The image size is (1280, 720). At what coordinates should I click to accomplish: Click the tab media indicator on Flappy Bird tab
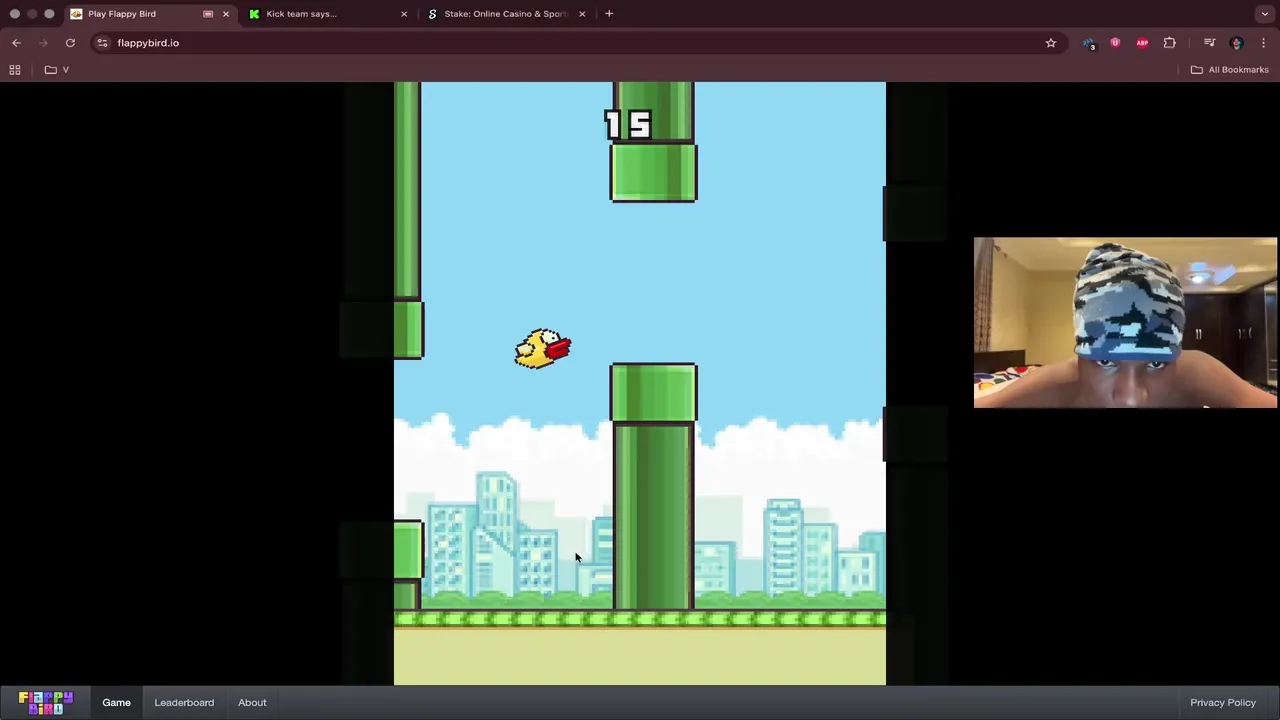pyautogui.click(x=208, y=14)
